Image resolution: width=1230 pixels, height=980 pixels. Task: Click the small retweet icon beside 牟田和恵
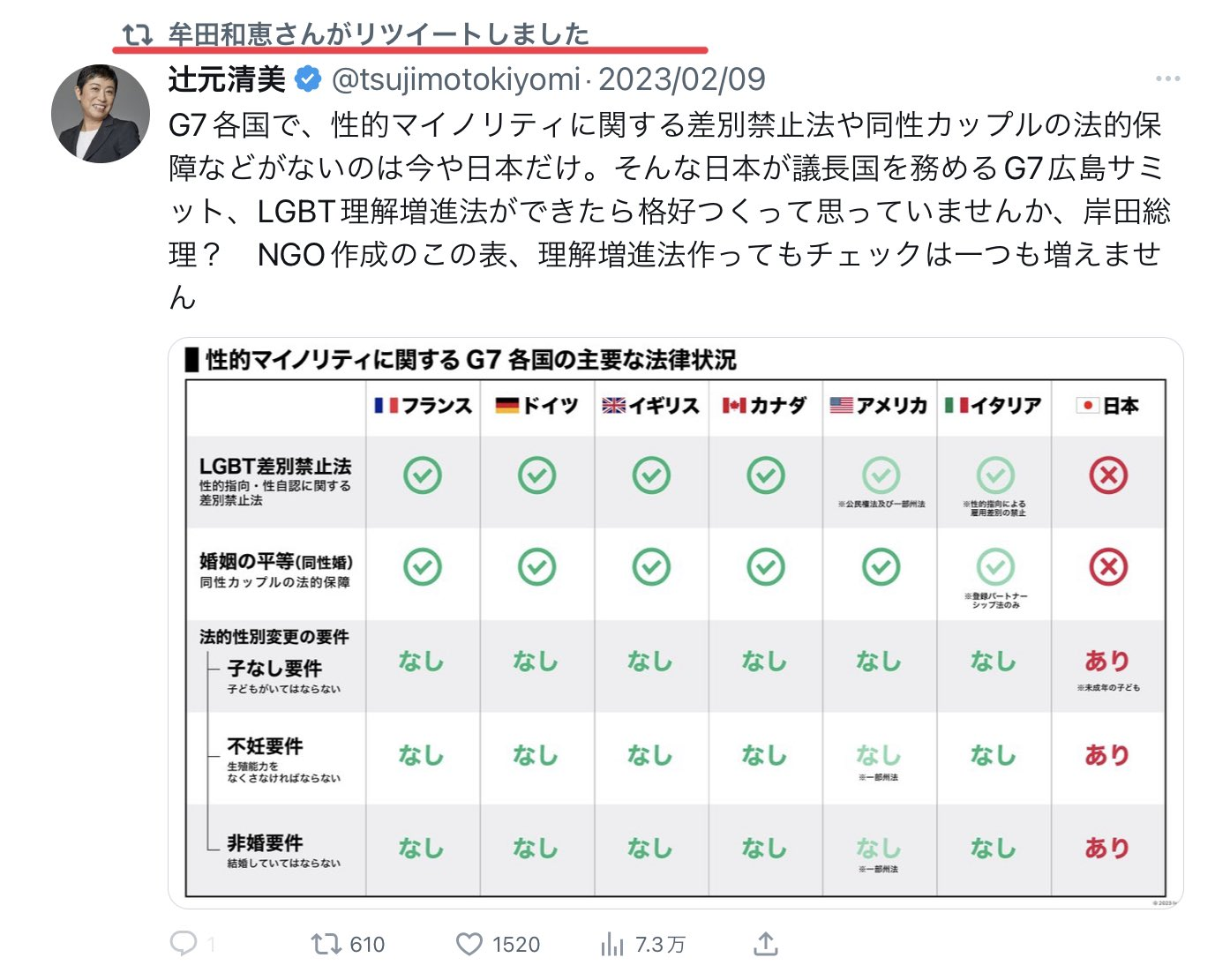[x=138, y=34]
